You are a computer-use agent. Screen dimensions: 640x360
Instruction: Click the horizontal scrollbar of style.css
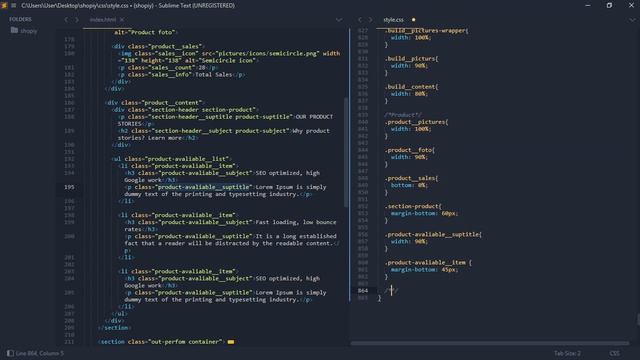(x=490, y=343)
